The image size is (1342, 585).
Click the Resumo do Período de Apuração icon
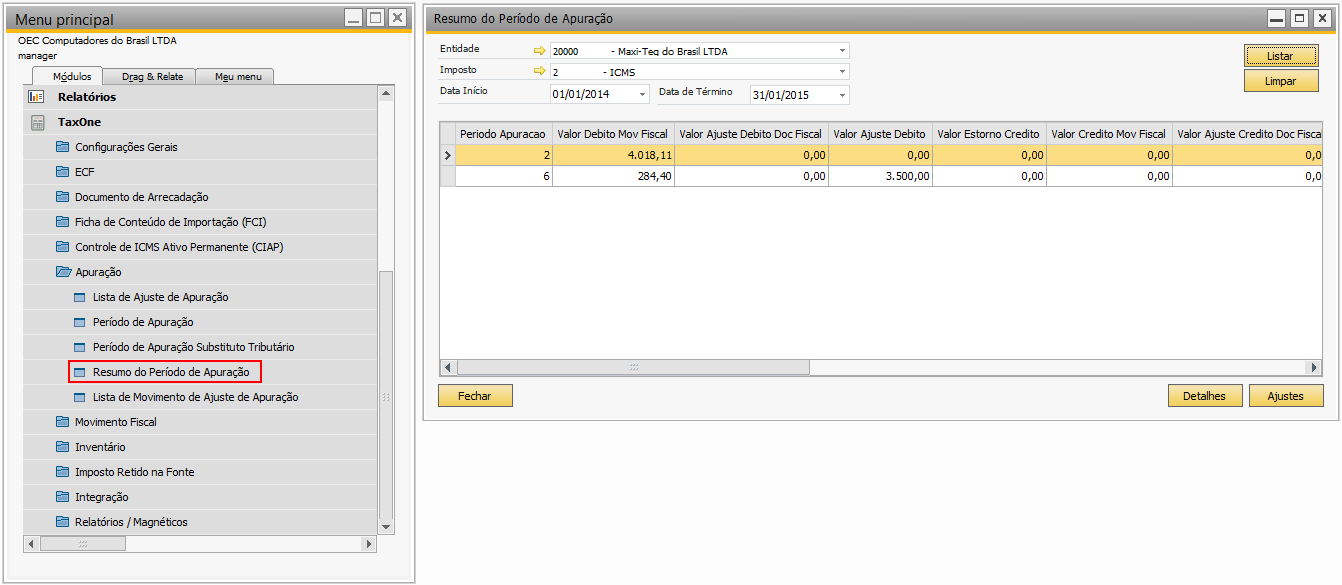tap(81, 372)
